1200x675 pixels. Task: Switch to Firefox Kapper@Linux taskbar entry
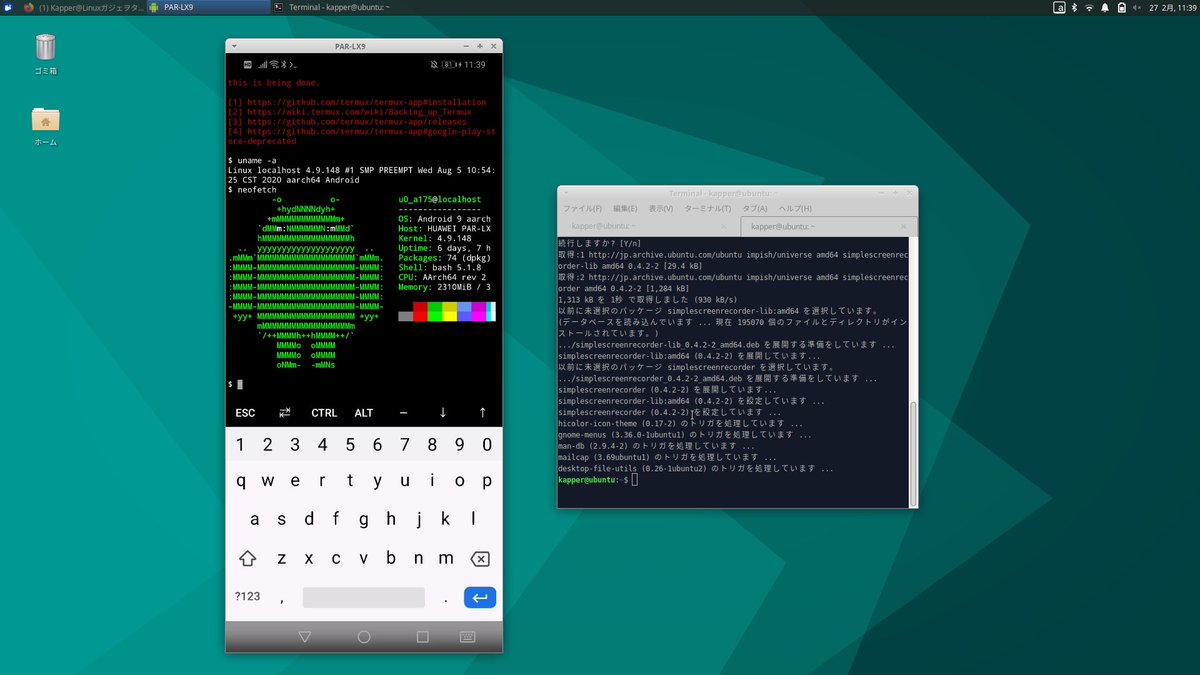[85, 7]
